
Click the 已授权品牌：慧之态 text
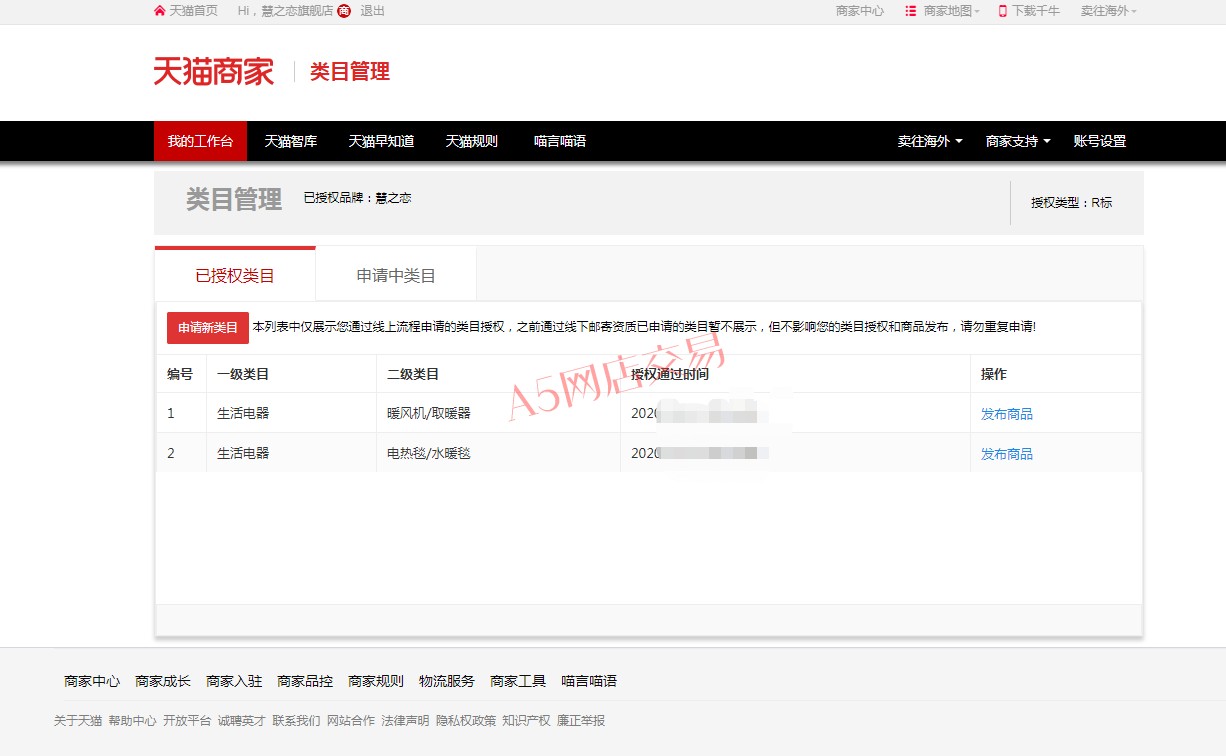tap(357, 198)
